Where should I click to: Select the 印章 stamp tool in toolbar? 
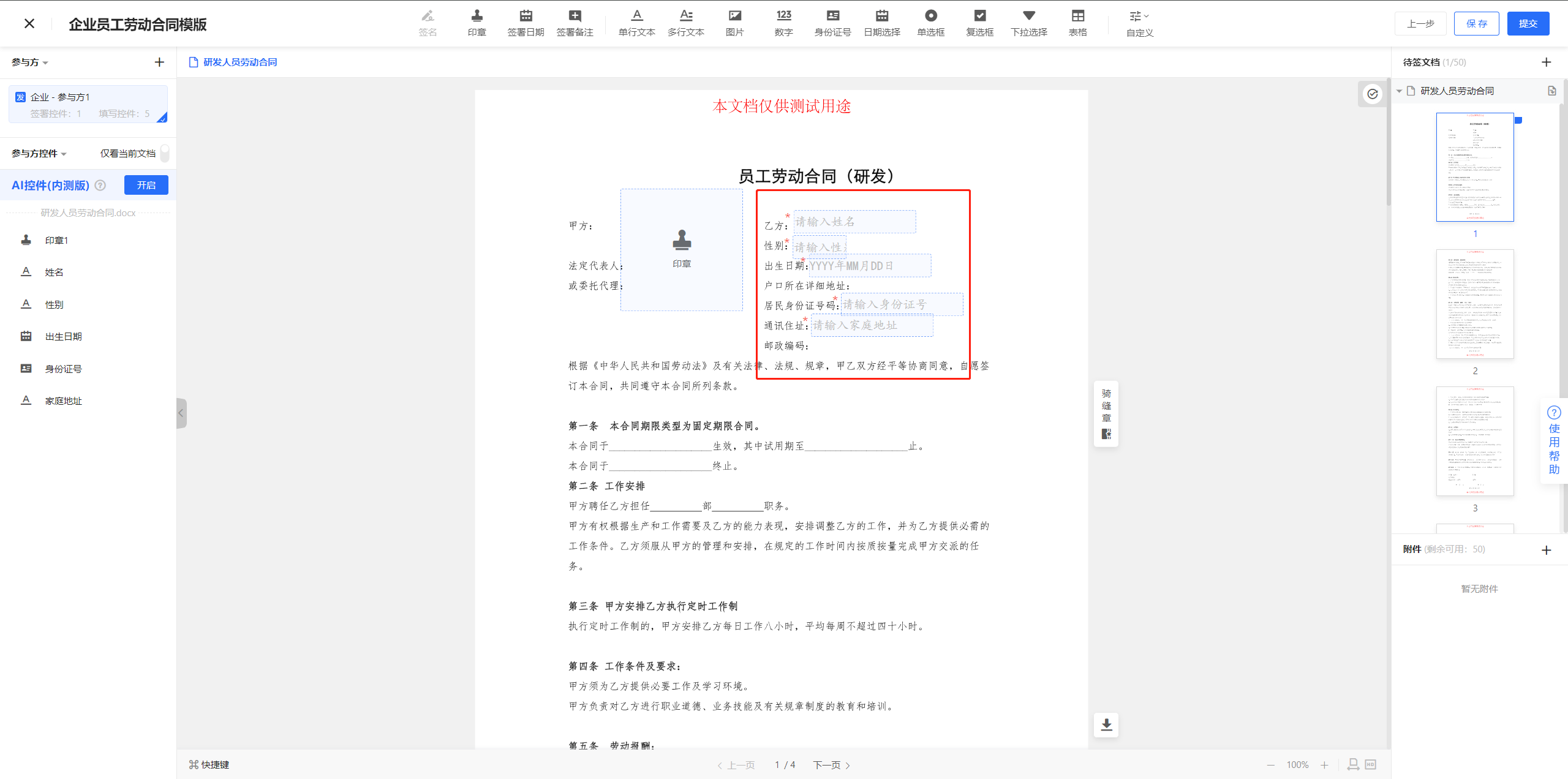click(x=477, y=23)
